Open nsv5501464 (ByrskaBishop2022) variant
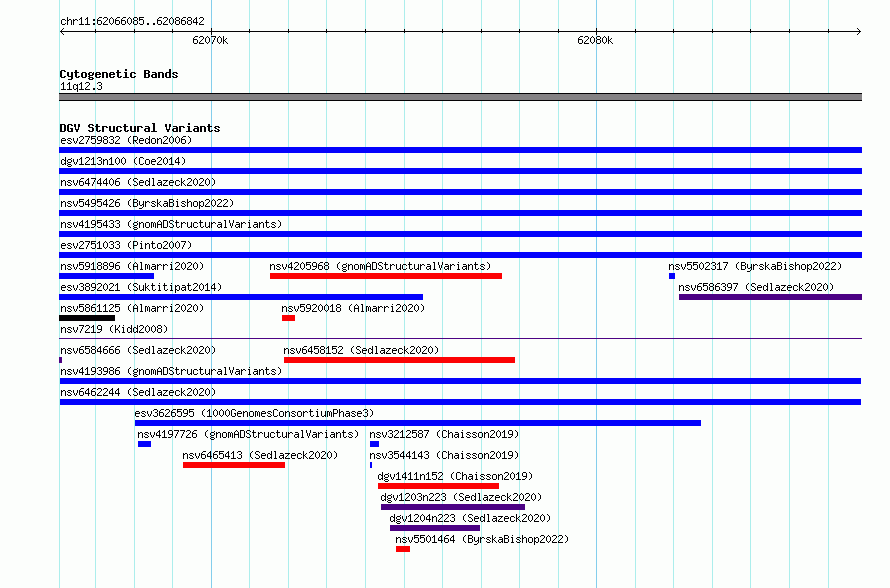890x588 pixels. tap(482, 539)
